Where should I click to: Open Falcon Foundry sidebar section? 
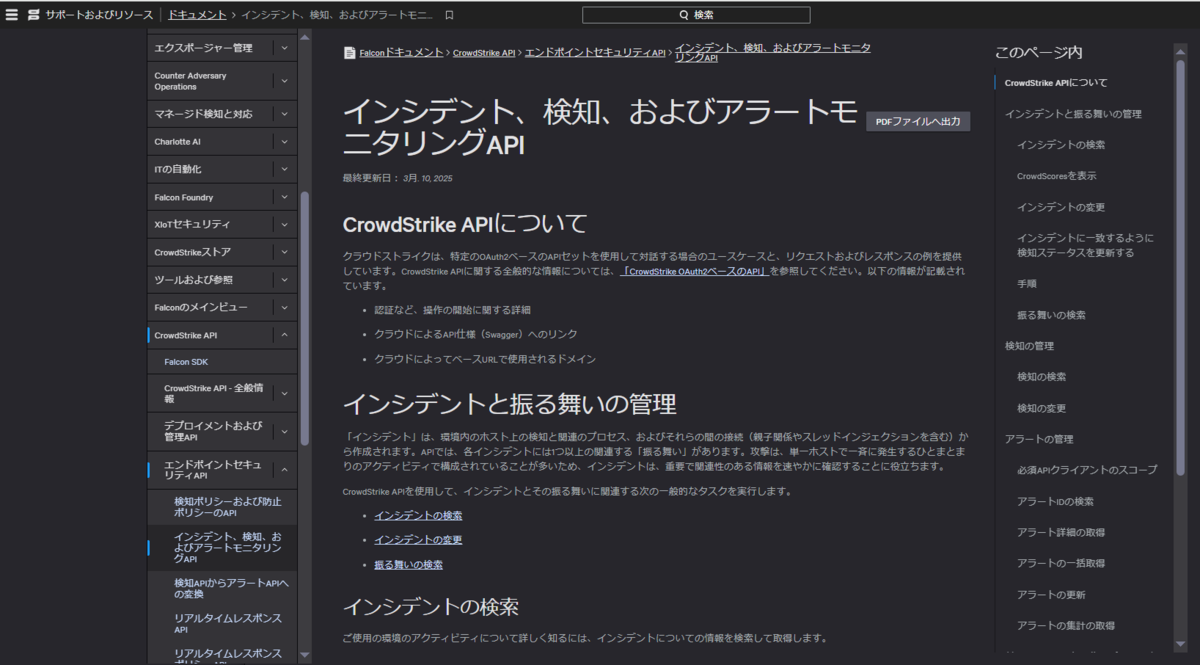point(184,197)
